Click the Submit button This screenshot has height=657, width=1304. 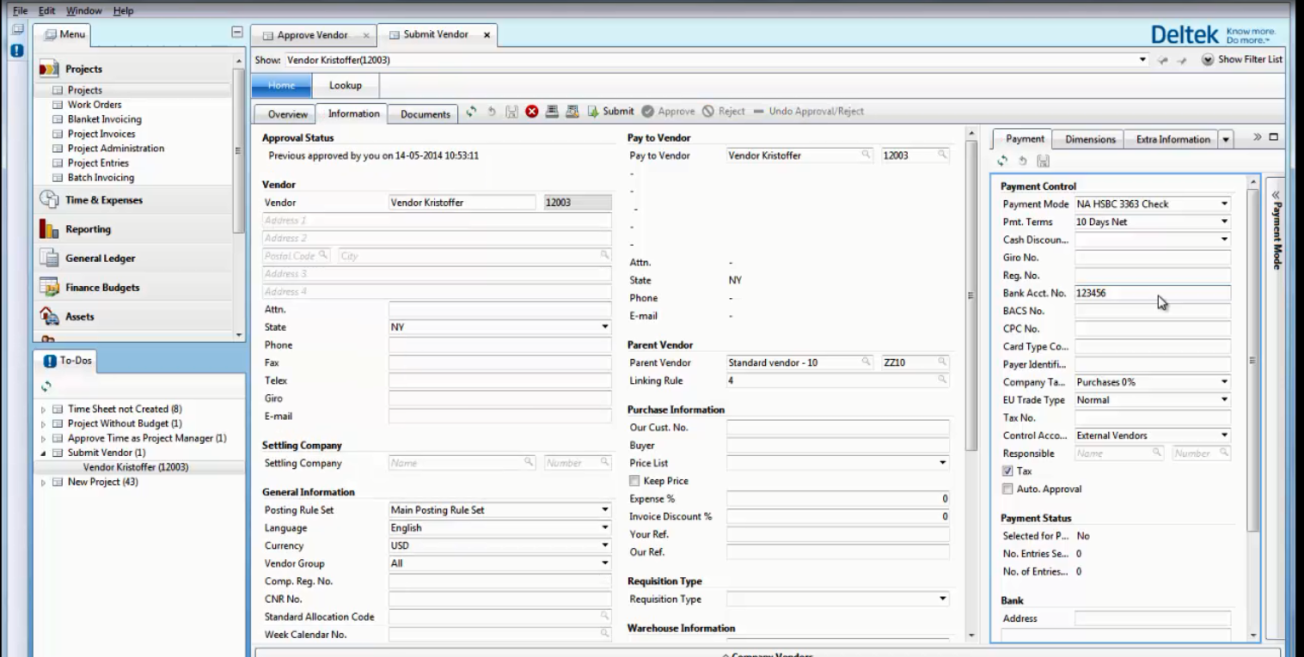[610, 112]
